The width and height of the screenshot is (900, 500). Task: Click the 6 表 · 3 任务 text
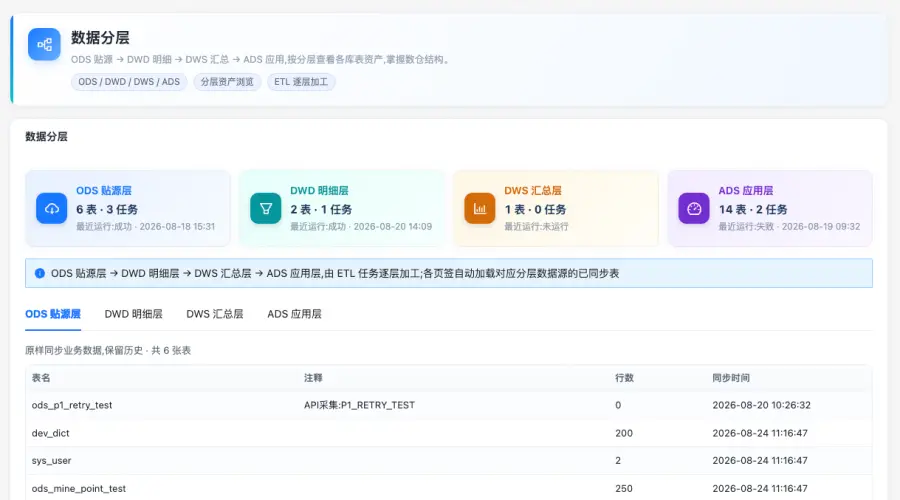click(107, 210)
